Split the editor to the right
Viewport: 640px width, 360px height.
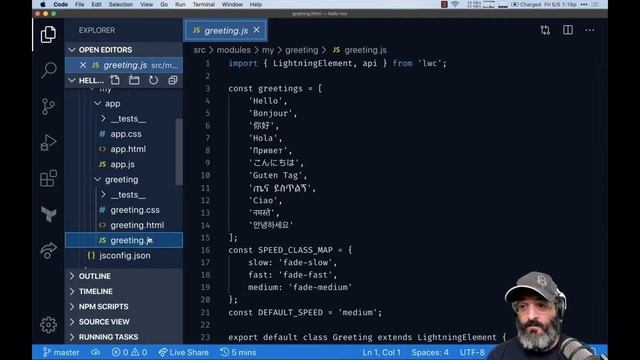coord(568,30)
